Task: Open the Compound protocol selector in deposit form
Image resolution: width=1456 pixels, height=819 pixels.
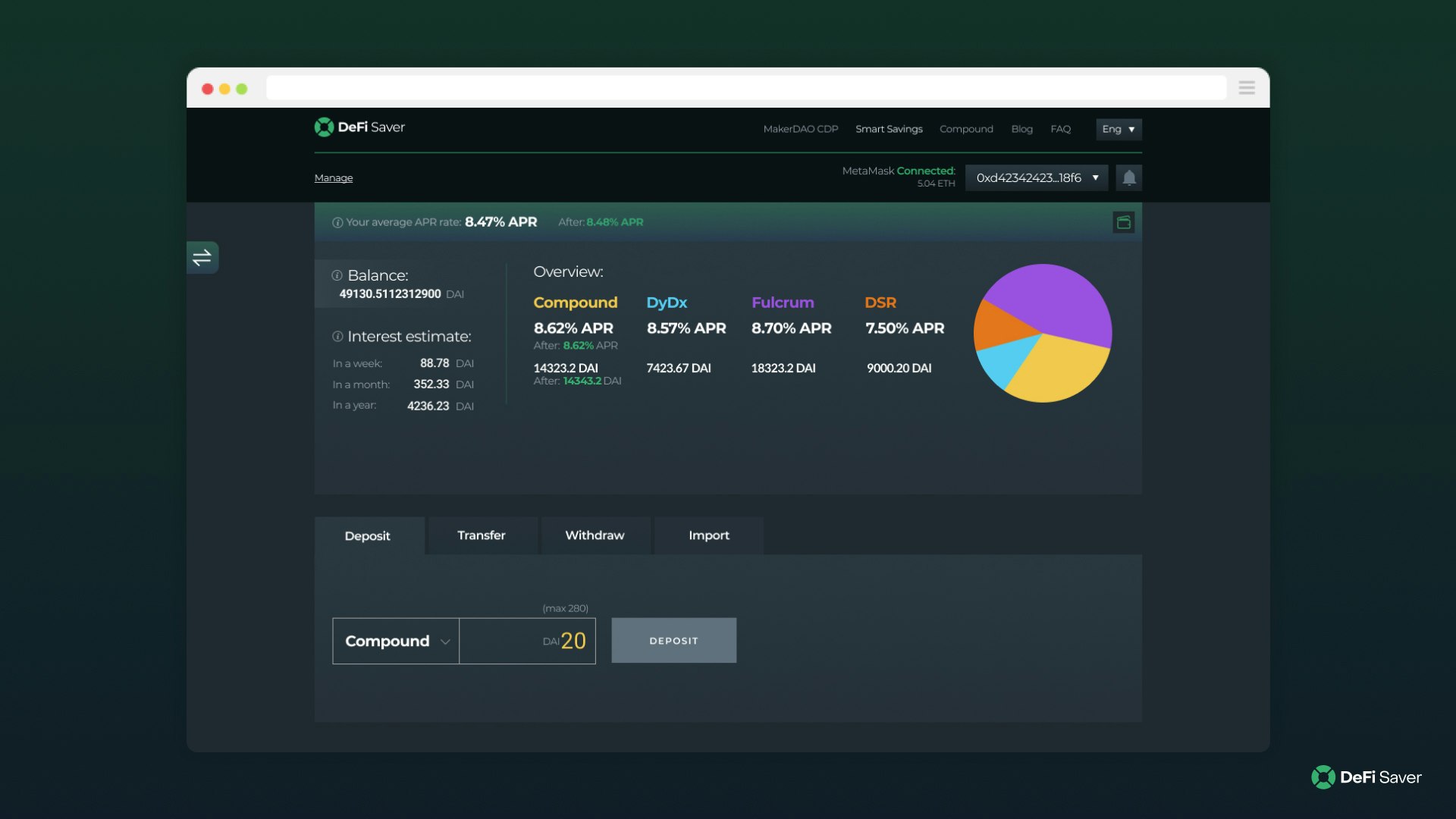Action: tap(394, 641)
